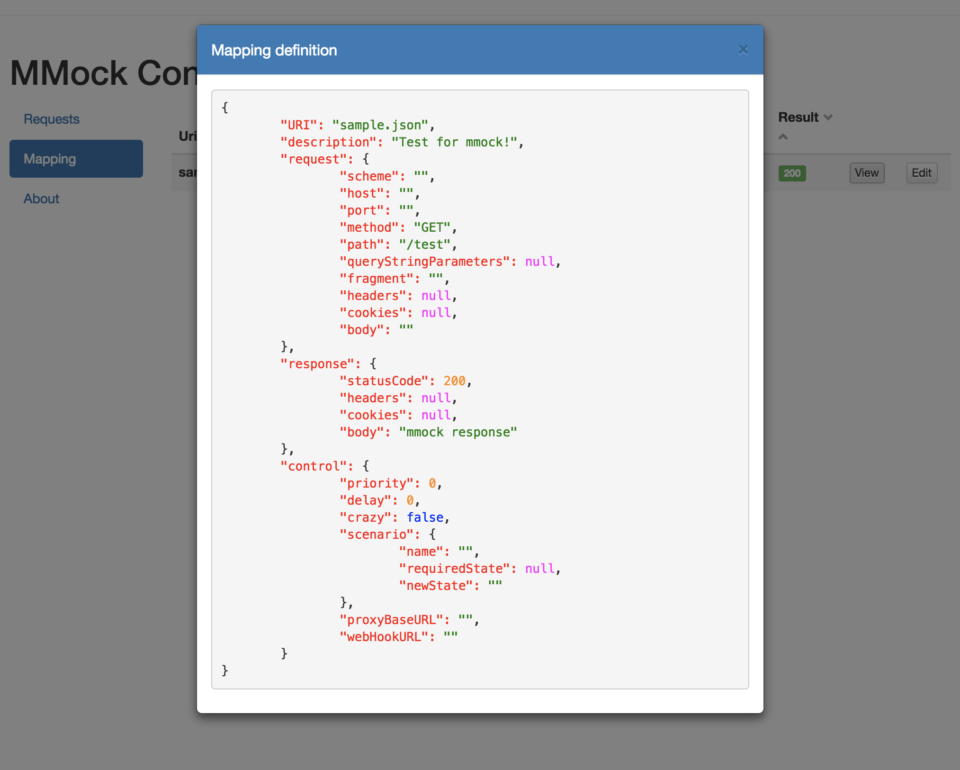Click the "delay" key in control
Screen dimensions: 960x770
click(x=366, y=501)
